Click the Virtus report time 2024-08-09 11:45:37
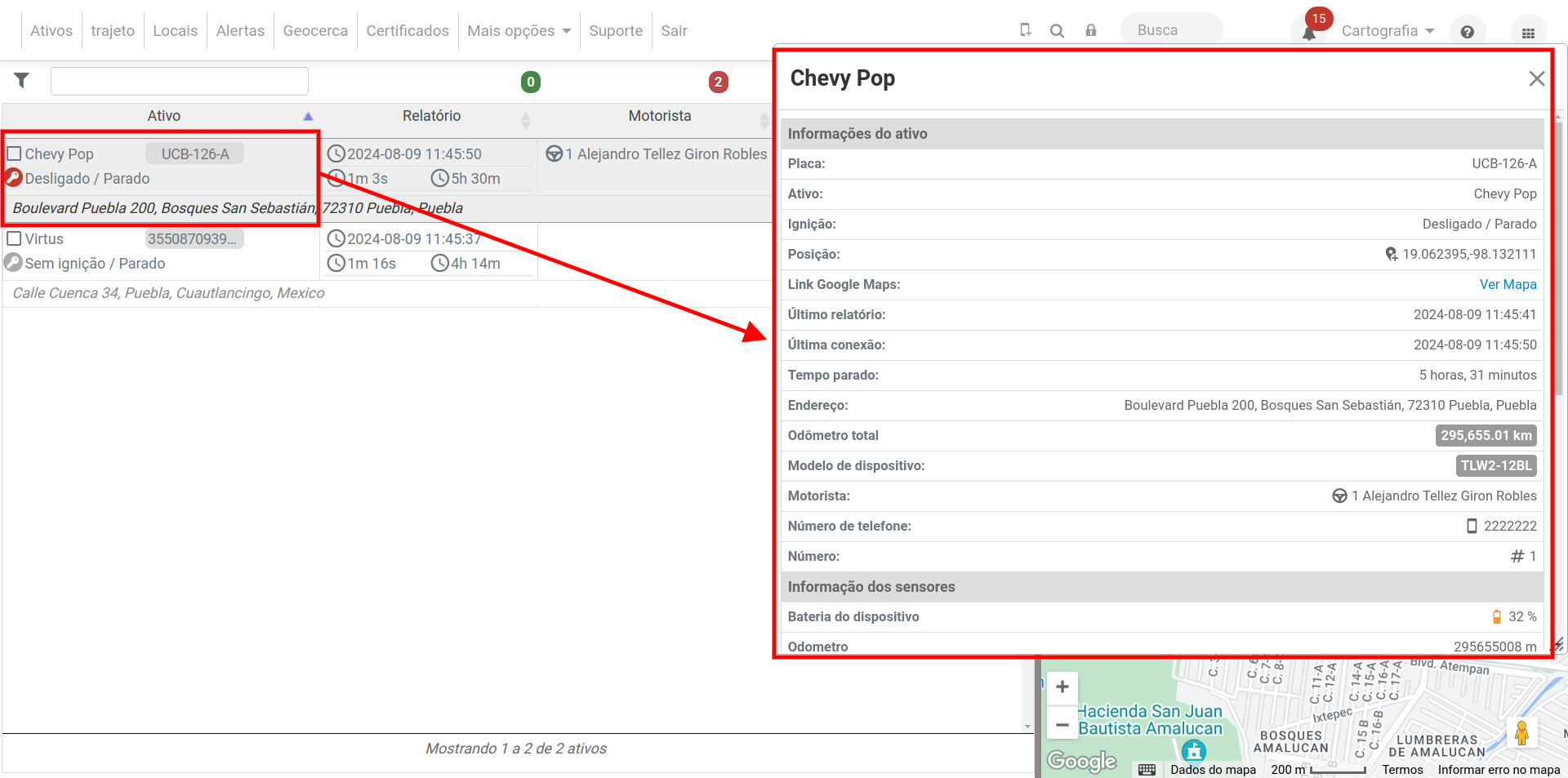The height and width of the screenshot is (778, 1568). pyautogui.click(x=414, y=238)
